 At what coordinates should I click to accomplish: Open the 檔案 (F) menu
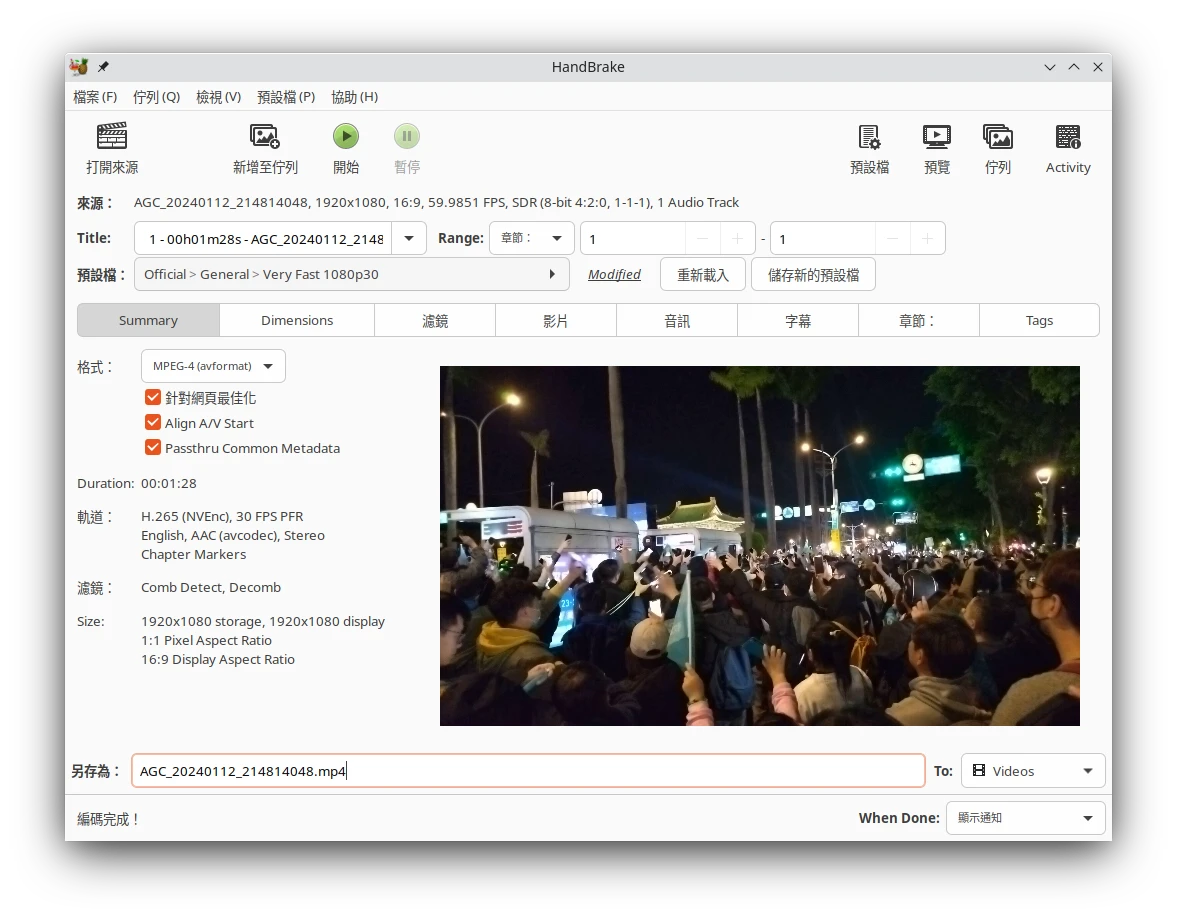coord(95,97)
